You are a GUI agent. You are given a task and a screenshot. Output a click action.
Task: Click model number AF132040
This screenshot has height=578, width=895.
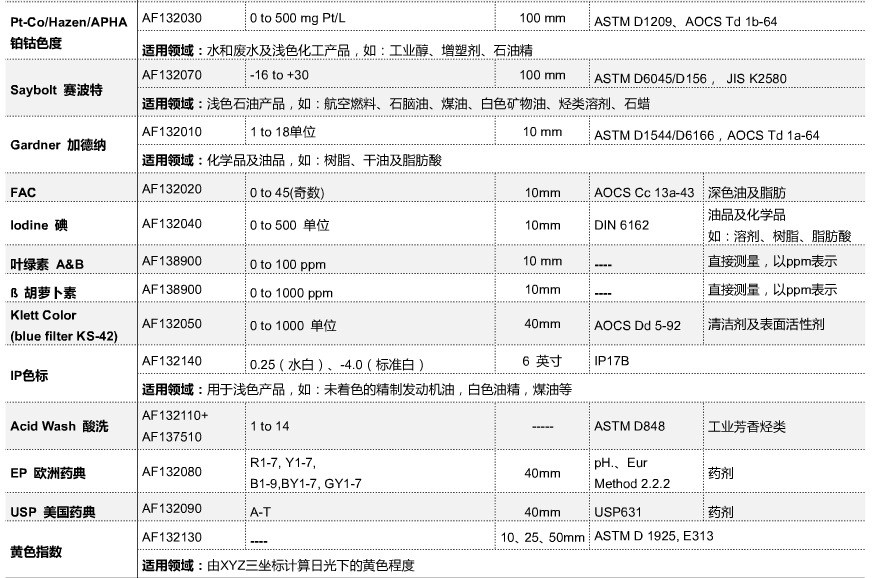pyautogui.click(x=172, y=224)
